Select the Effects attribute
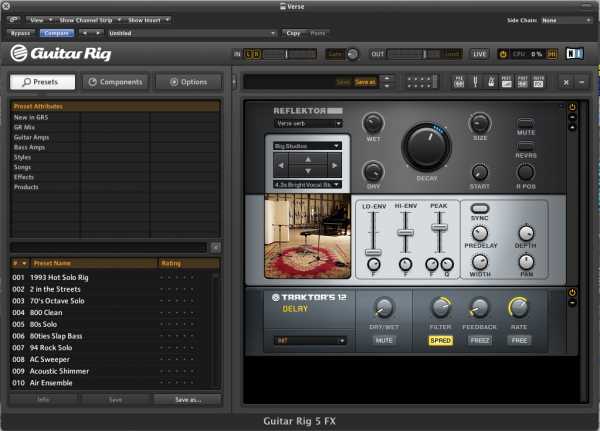600x431 pixels. (24, 177)
